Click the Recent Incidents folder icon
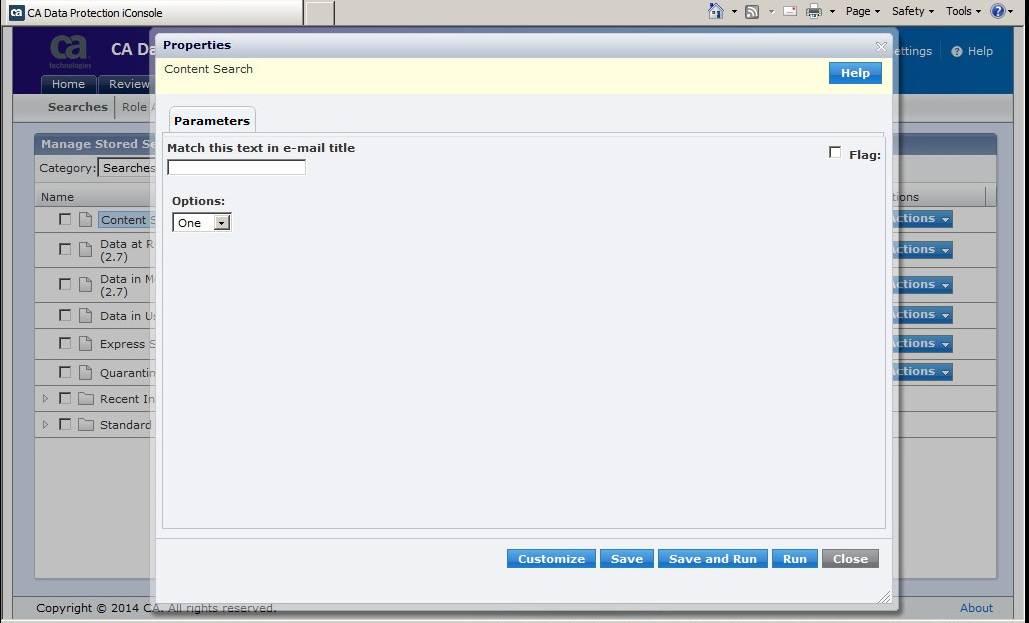 click(x=85, y=398)
